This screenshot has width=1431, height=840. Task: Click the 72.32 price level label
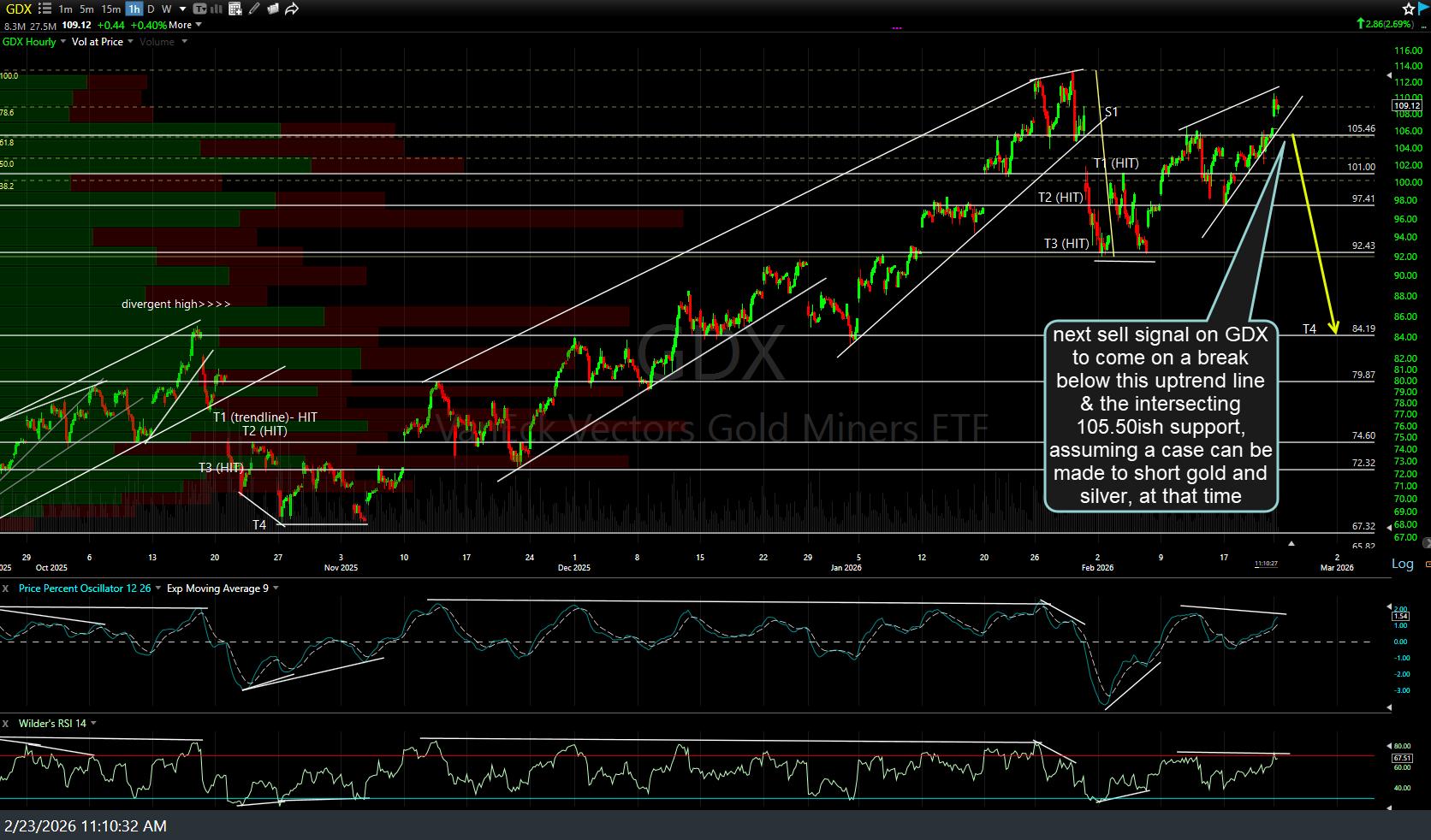tap(1363, 464)
